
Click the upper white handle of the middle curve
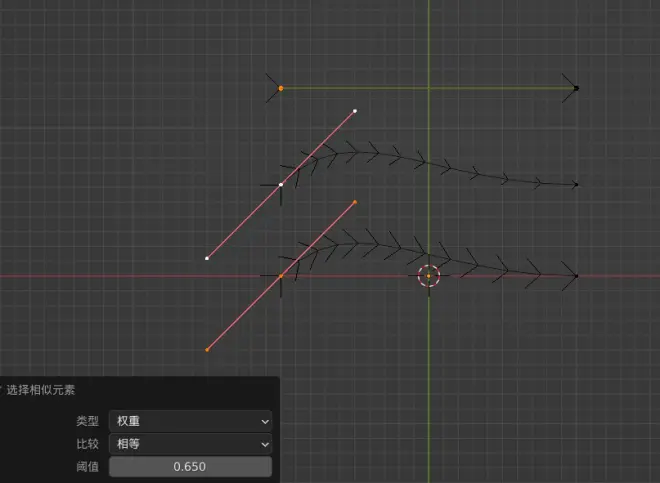click(x=355, y=111)
